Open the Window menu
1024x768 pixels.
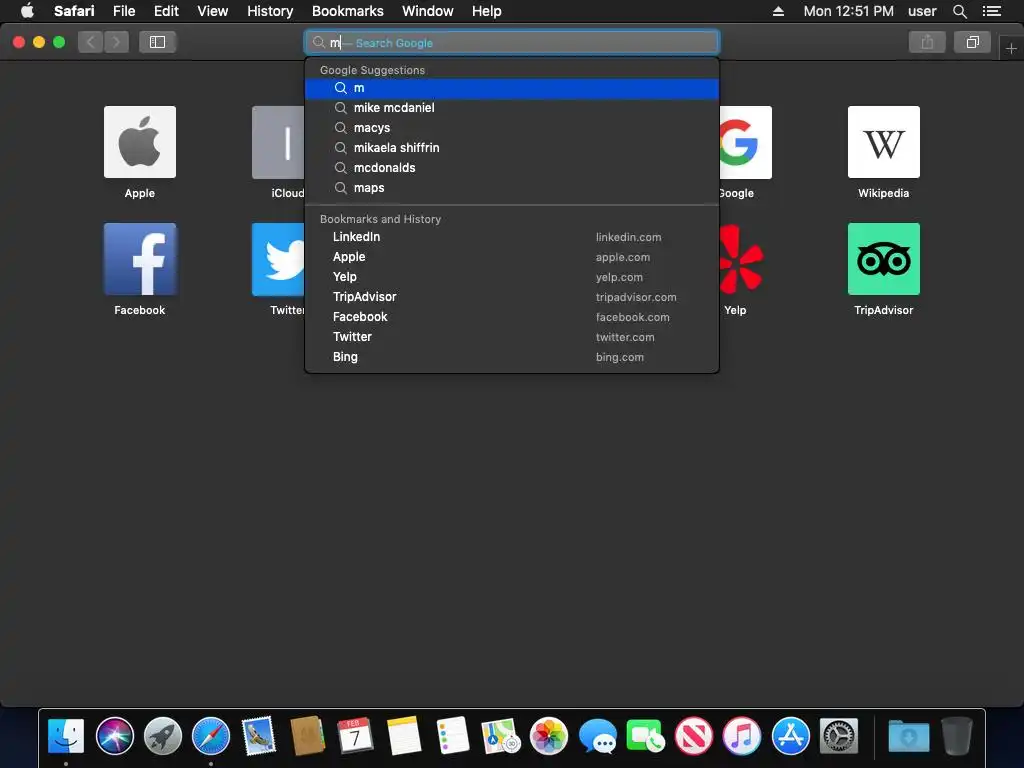(428, 11)
